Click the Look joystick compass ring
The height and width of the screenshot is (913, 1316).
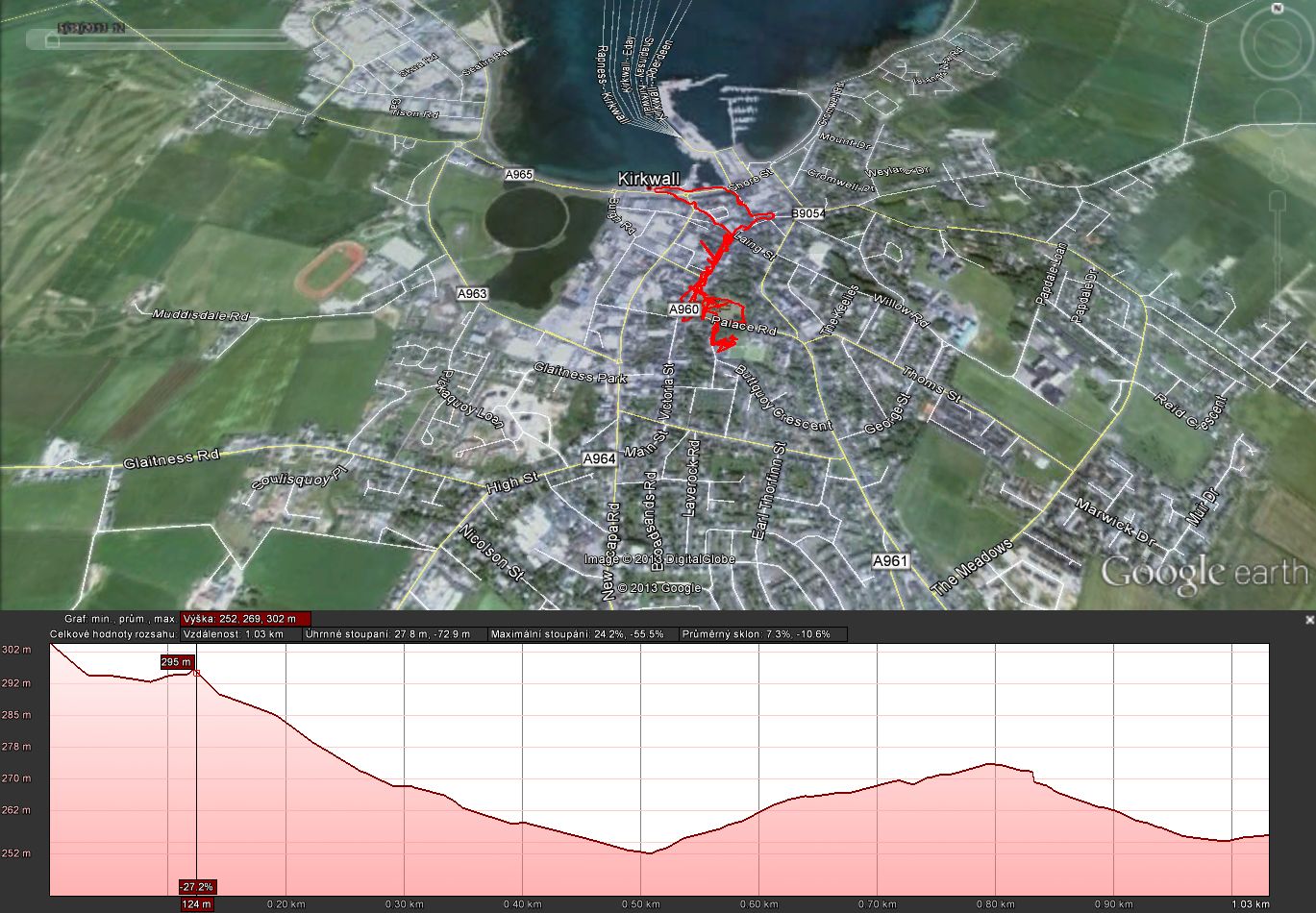tap(1247, 43)
